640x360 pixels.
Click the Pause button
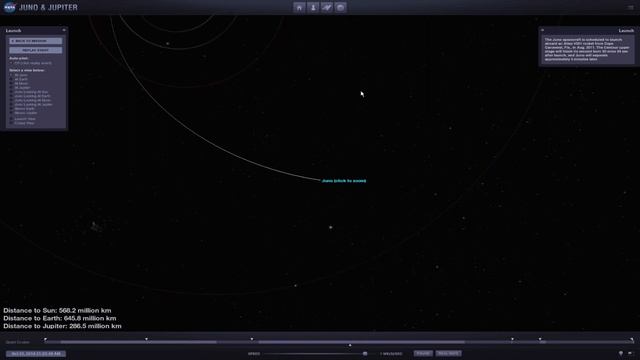[x=423, y=353]
